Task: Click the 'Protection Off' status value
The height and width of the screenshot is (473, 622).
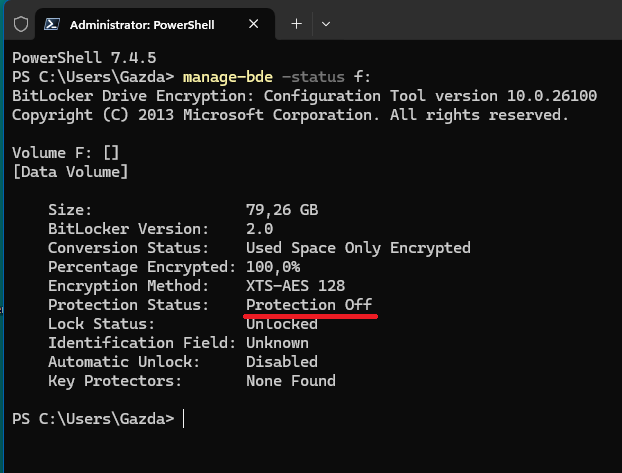Action: click(x=309, y=305)
